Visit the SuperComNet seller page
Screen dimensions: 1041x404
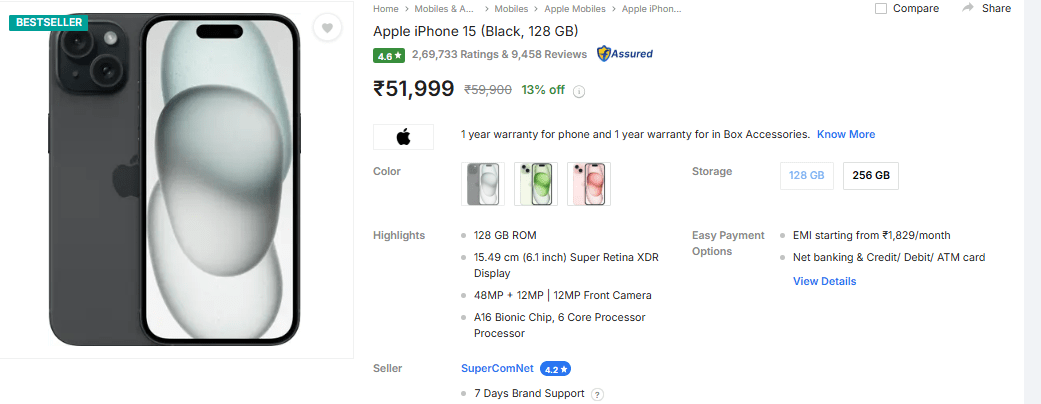tap(497, 368)
